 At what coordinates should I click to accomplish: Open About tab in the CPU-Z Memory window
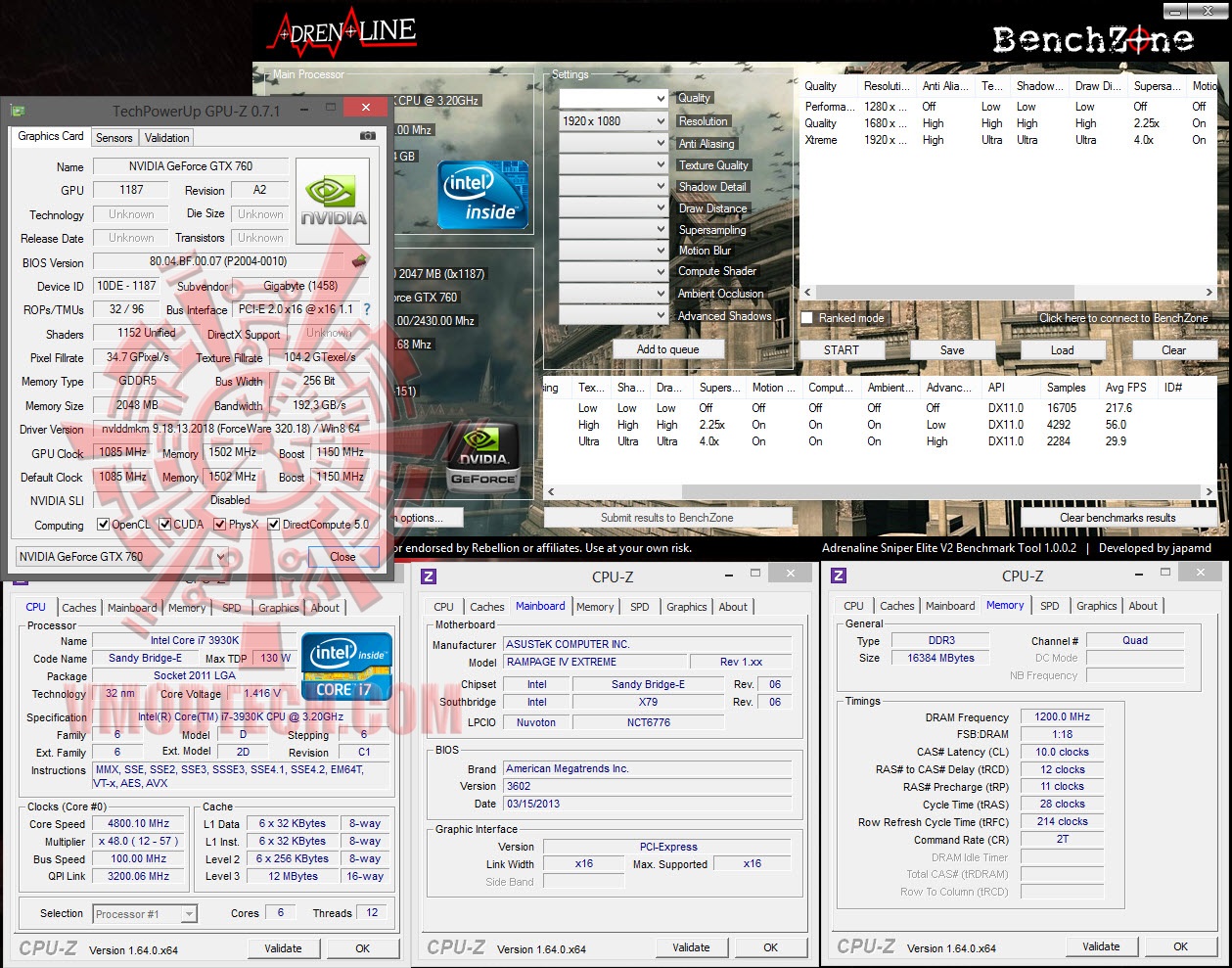click(x=1143, y=606)
